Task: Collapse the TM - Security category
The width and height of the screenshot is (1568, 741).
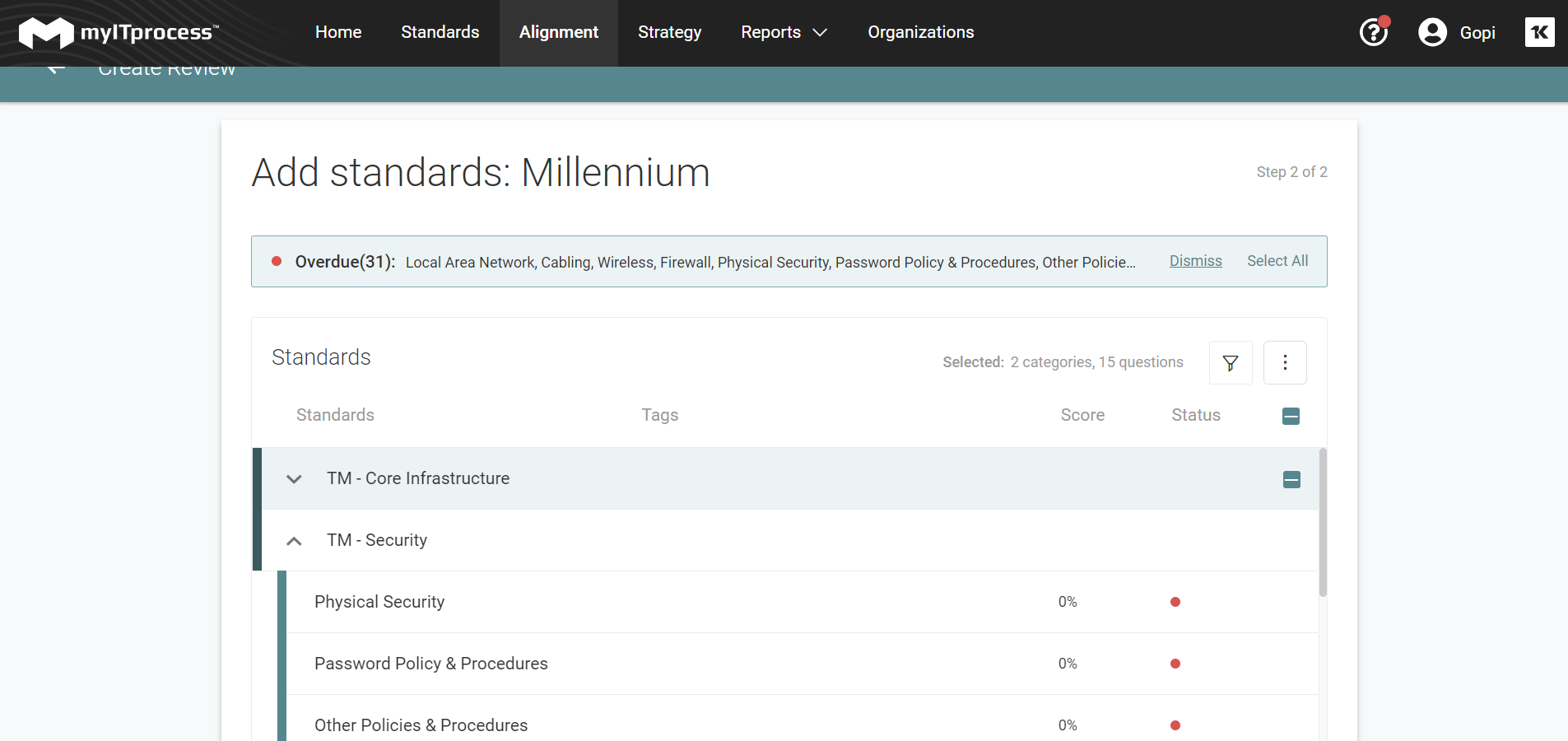Action: 294,541
